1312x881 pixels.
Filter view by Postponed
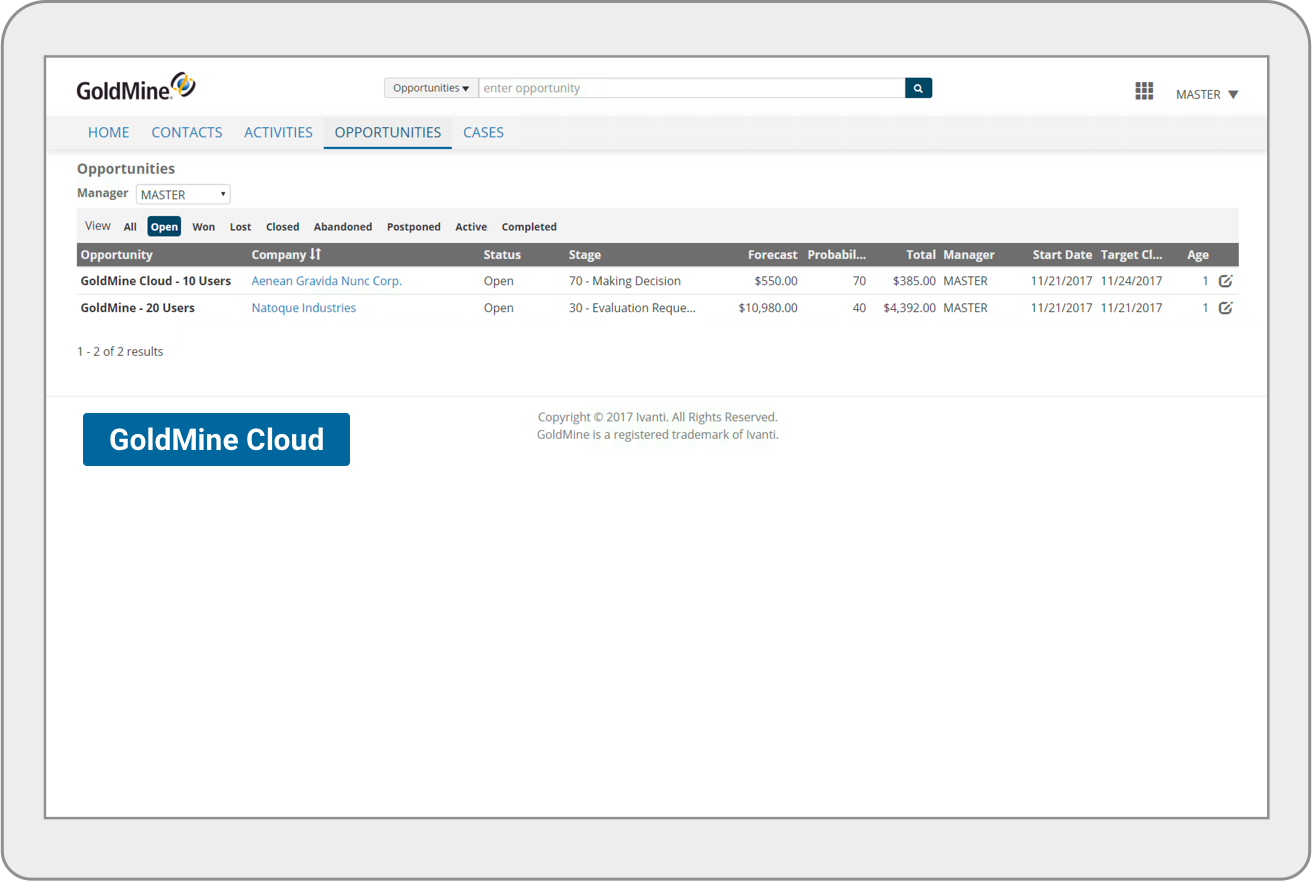[x=414, y=227]
